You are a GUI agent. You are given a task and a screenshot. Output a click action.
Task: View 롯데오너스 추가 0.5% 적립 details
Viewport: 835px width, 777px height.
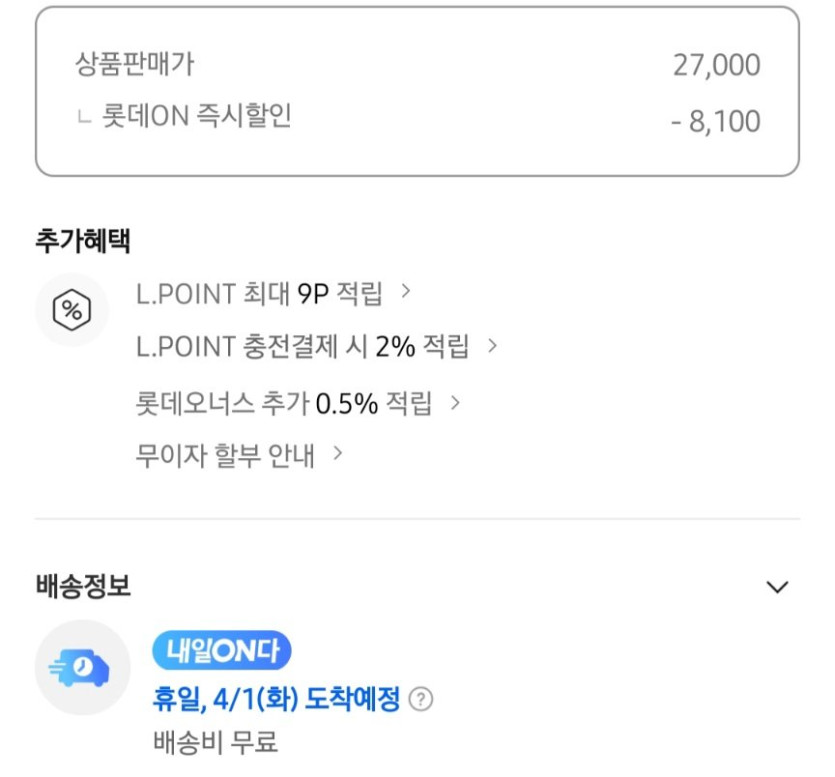(284, 403)
